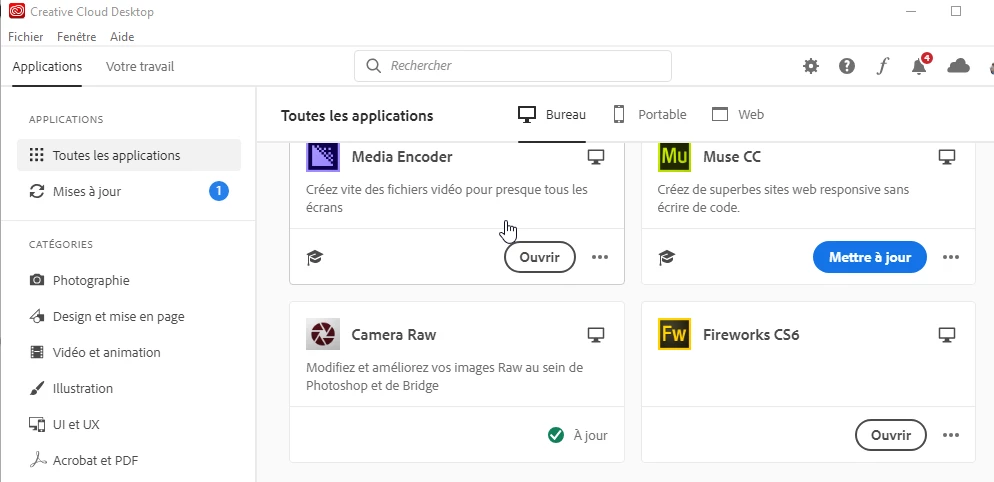Image resolution: width=994 pixels, height=482 pixels.
Task: Click the Muse CC app icon
Action: point(674,157)
